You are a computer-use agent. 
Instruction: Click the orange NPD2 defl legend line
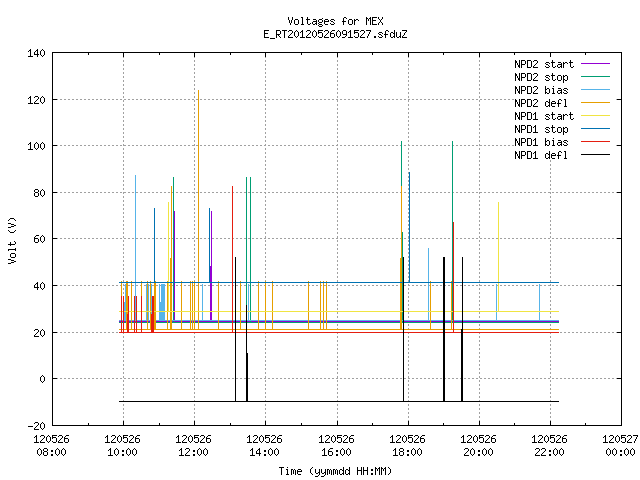tap(596, 102)
